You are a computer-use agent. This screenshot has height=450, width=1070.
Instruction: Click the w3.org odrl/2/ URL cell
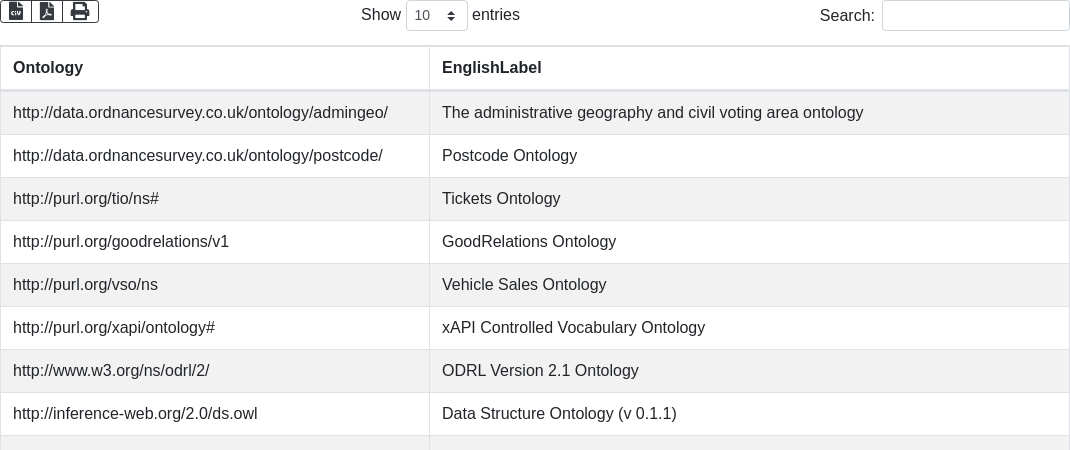(111, 371)
